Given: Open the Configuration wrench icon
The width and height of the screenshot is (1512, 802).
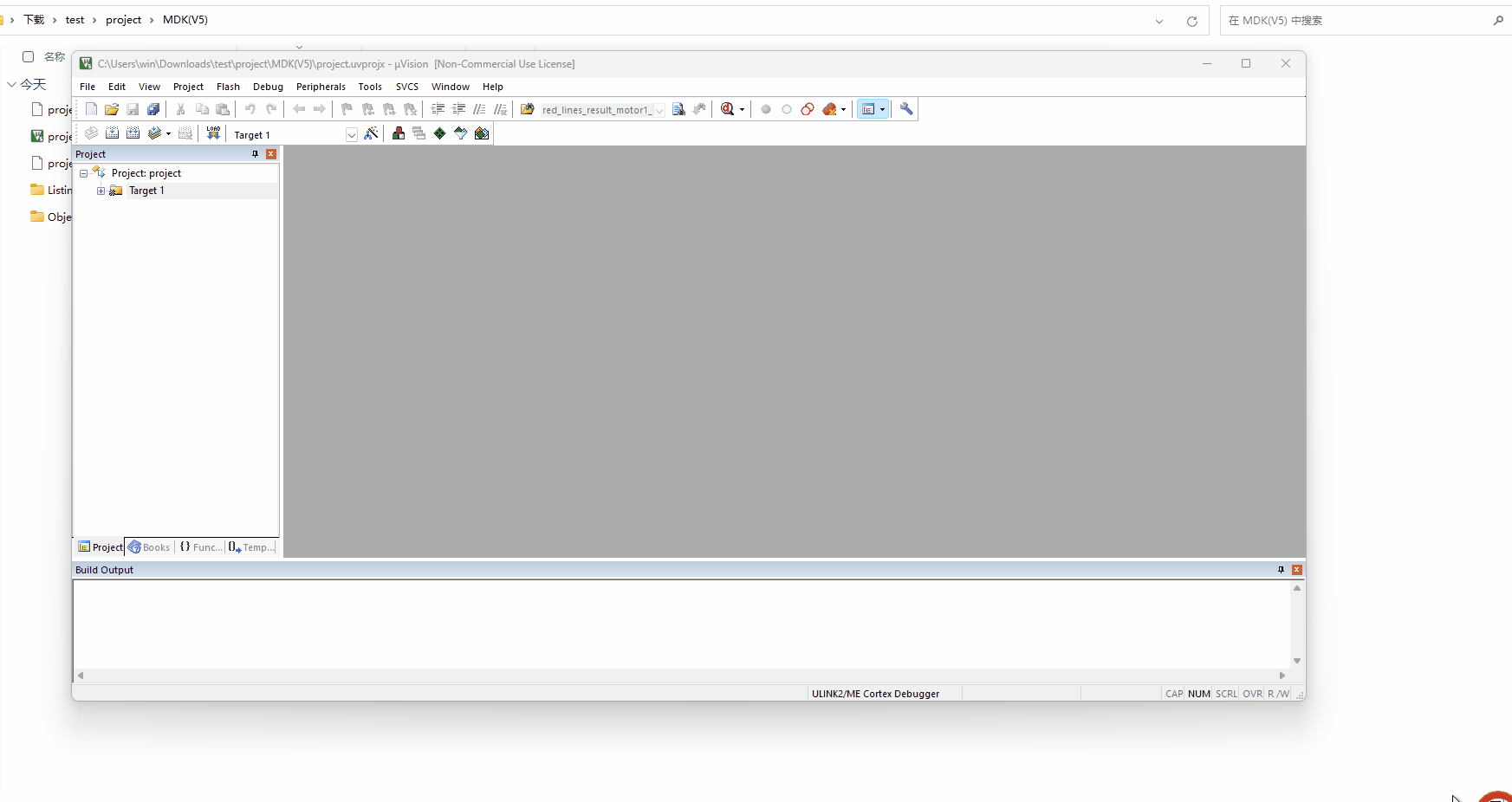Looking at the screenshot, I should (905, 108).
